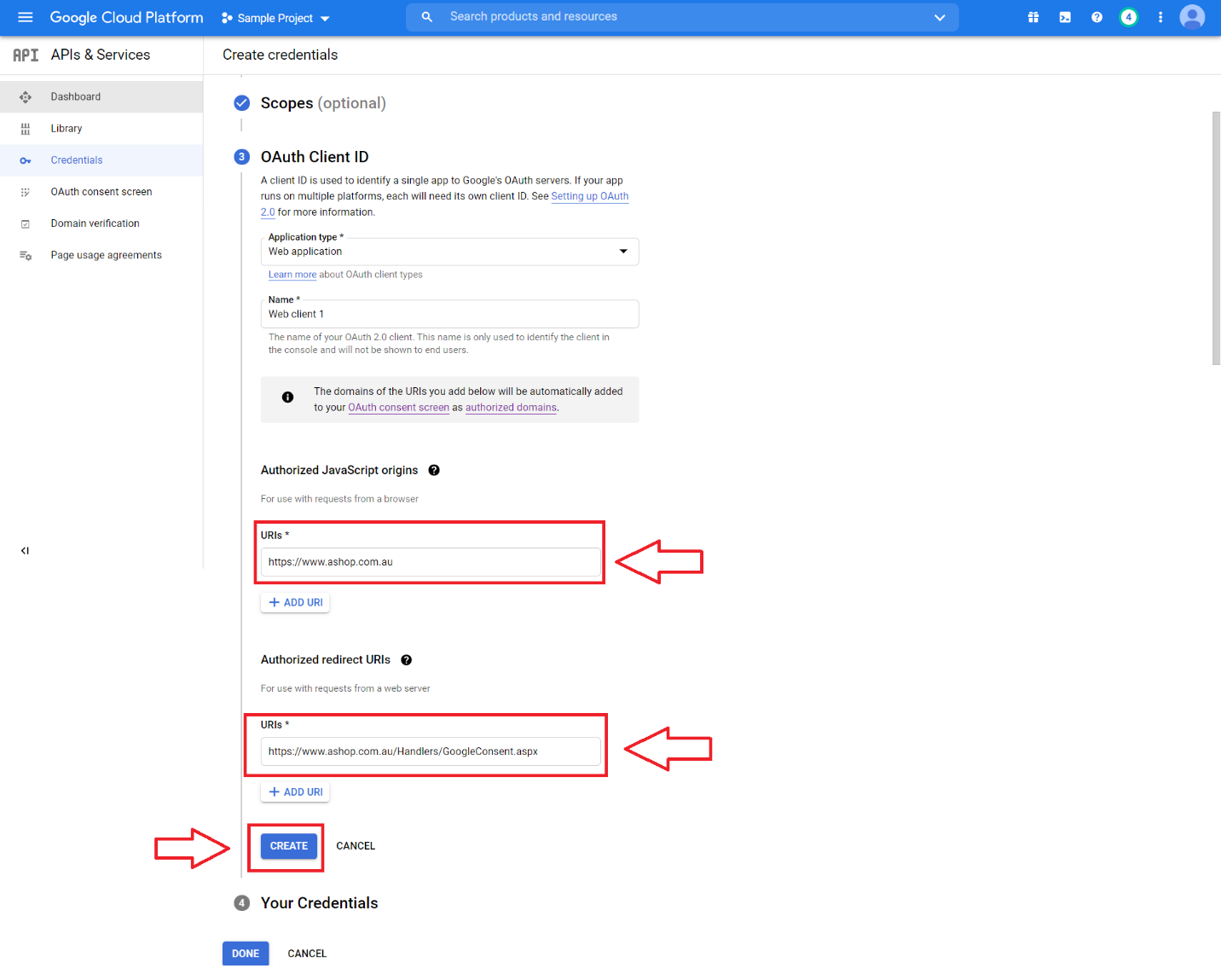Viewport: 1221px width, 980px height.
Task: Click the CREATE button
Action: pos(289,846)
